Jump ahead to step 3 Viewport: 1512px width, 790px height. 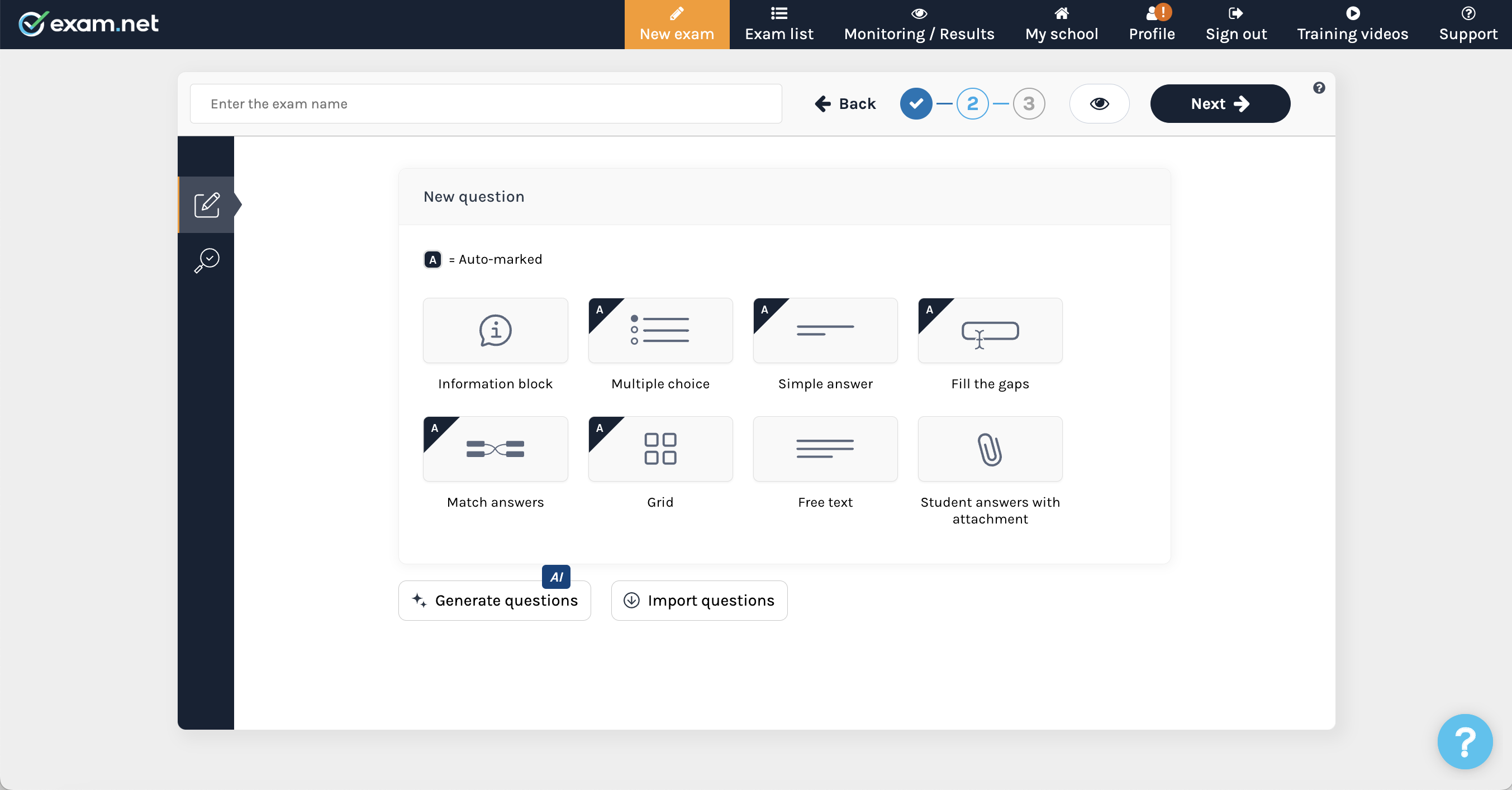(x=1028, y=103)
